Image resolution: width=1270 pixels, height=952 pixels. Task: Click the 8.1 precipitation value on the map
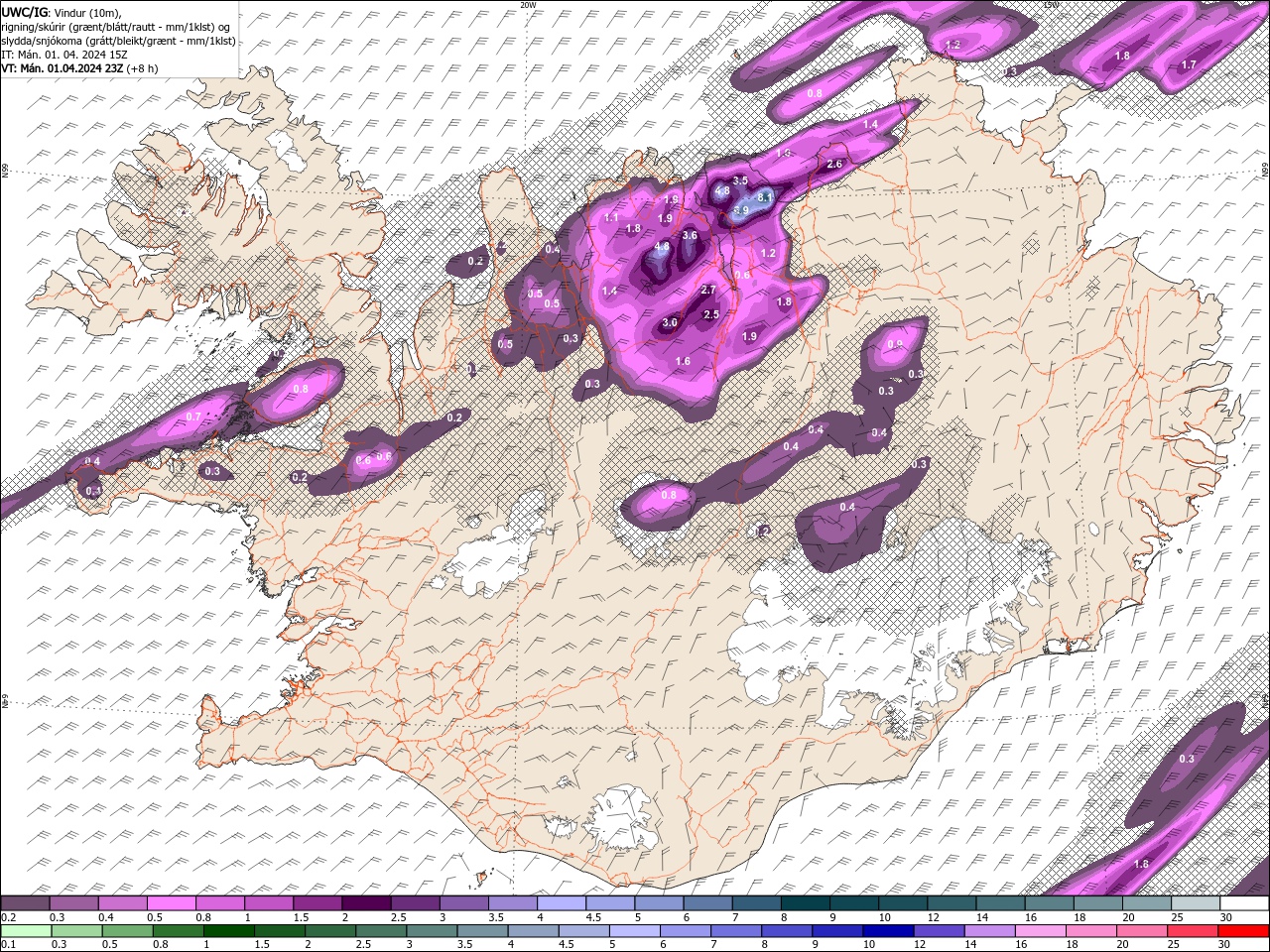(765, 197)
